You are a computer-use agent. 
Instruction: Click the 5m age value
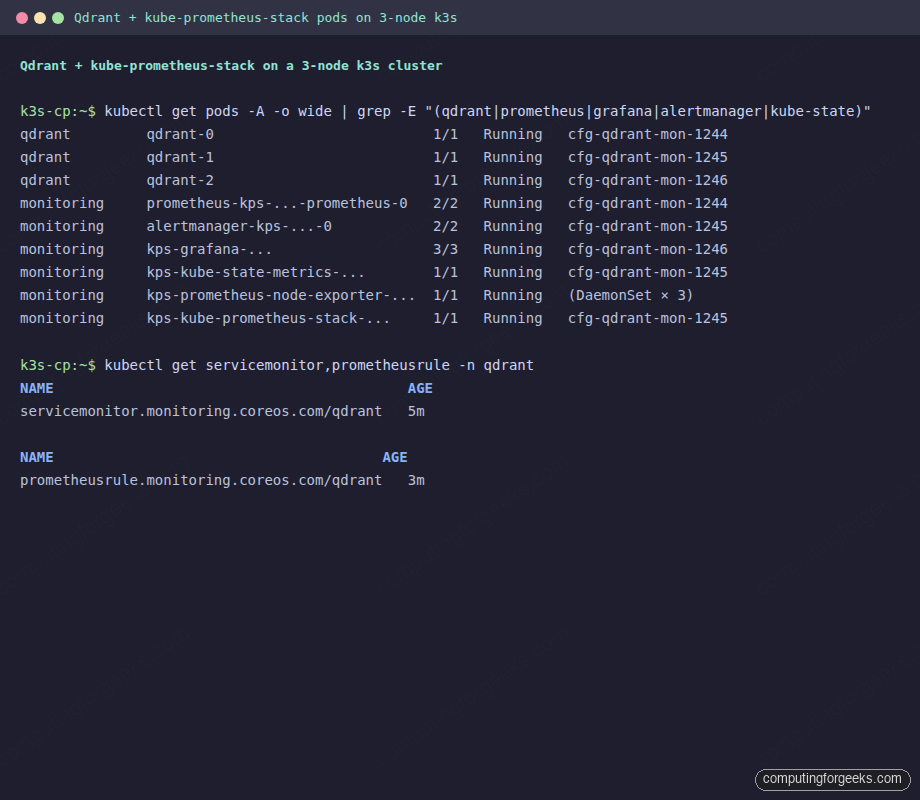tap(416, 411)
